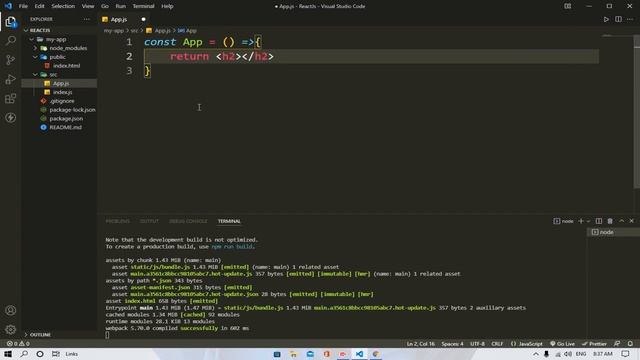
Task: Open the launch profile dropdown next to the plus
Action: point(588,221)
